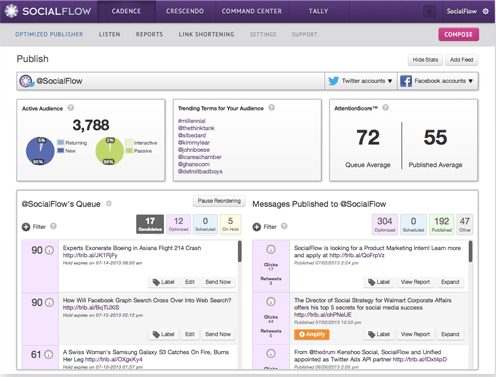This screenshot has width=496, height=377.
Task: Click the SocialFlow starburst logo
Action: point(11,11)
